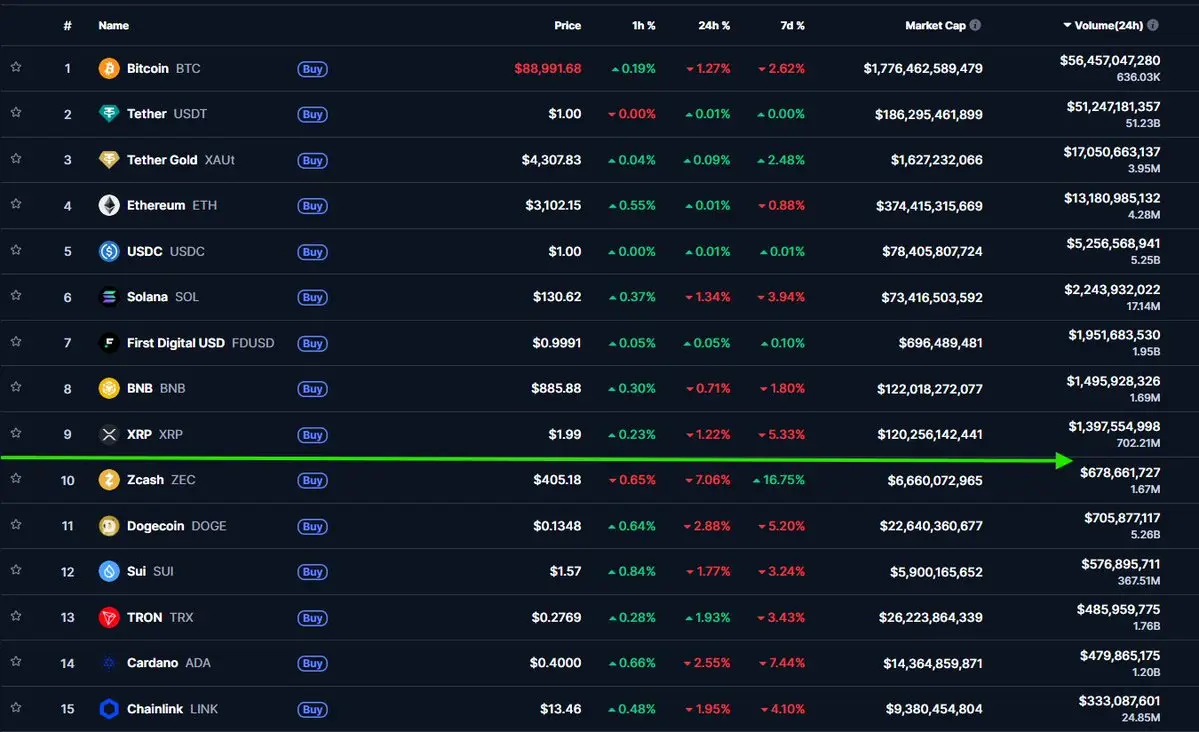Click TRON 24h change 1.93%
Viewport: 1199px width, 732px height.
coord(707,617)
